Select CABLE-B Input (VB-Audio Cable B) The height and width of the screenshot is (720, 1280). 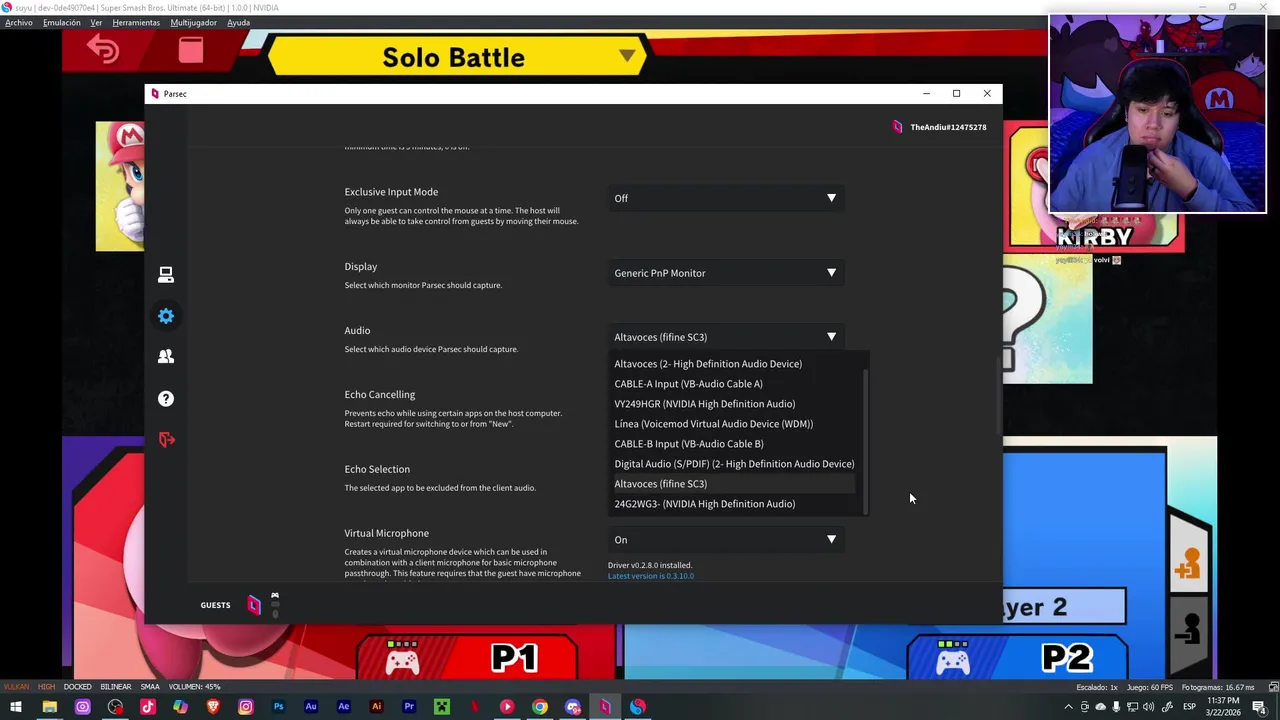734,444
